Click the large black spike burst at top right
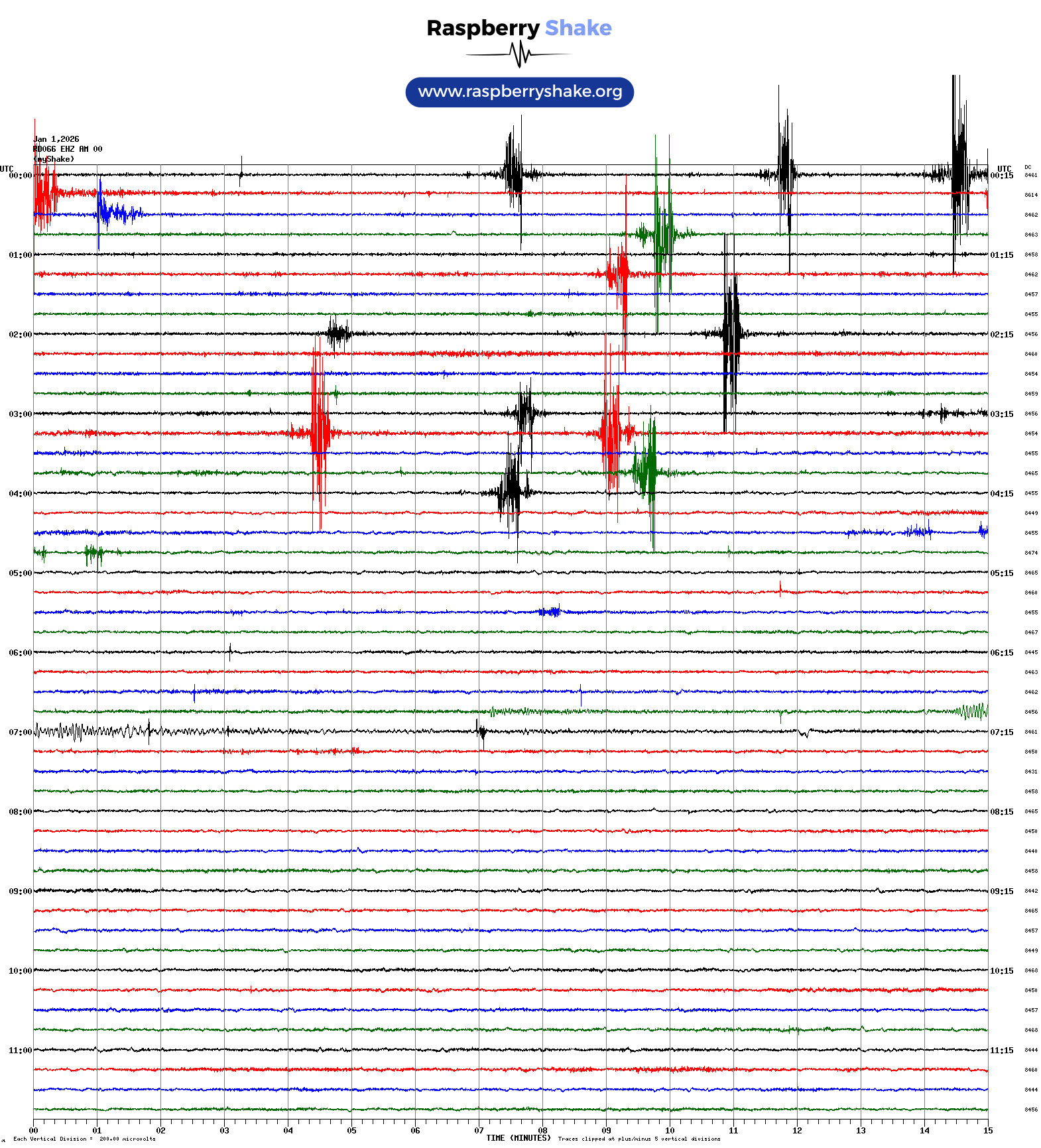 click(x=957, y=174)
